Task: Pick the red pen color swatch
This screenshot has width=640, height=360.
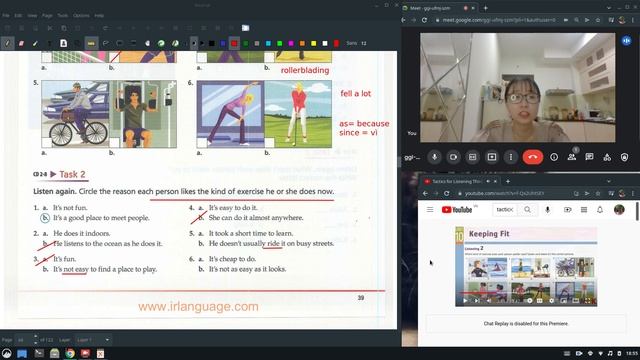Action: 234,43
